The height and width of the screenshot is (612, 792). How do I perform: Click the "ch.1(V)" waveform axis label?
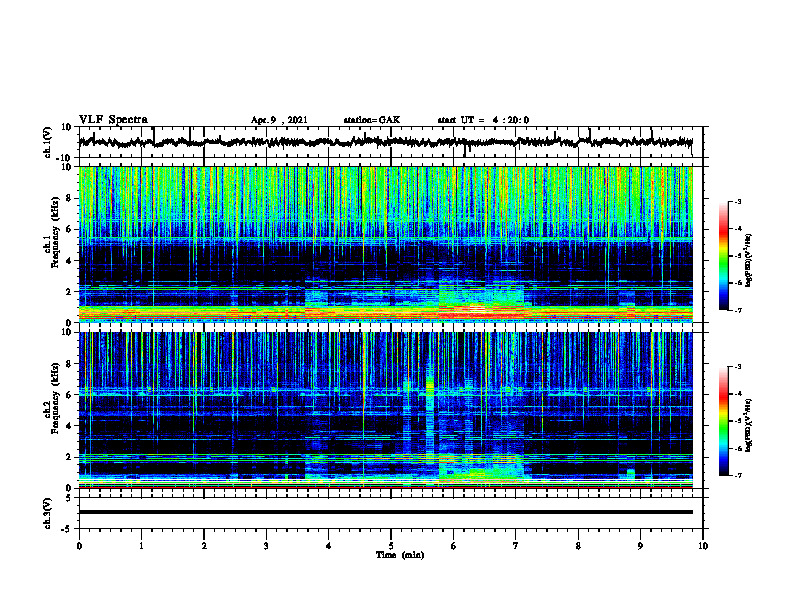coord(48,142)
